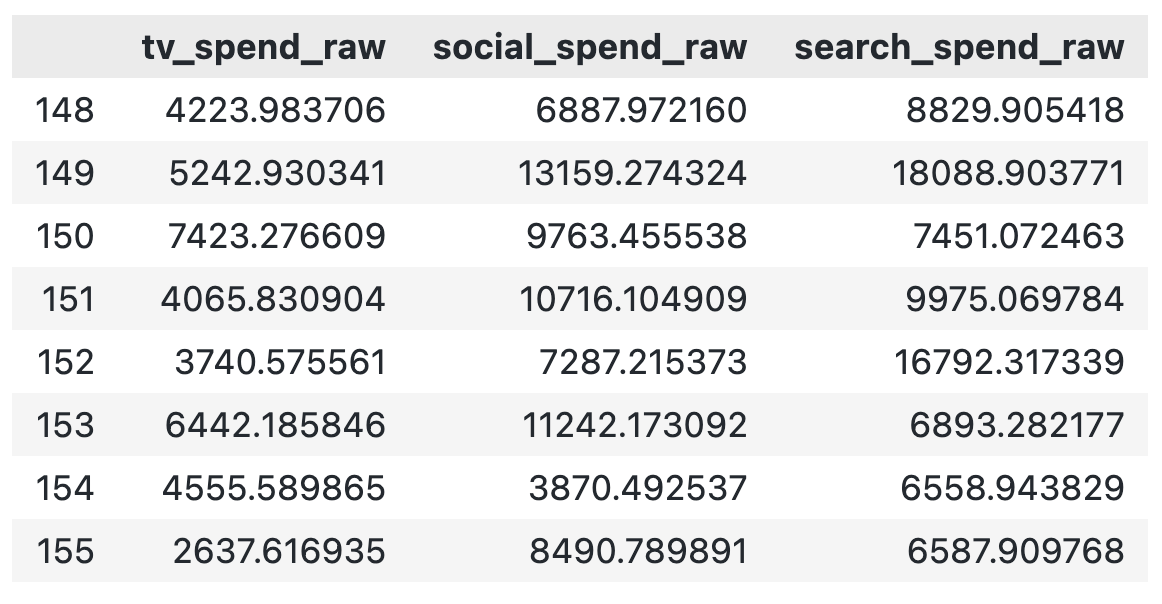The height and width of the screenshot is (604, 1162).
Task: Select row index 153
Action: click(64, 425)
